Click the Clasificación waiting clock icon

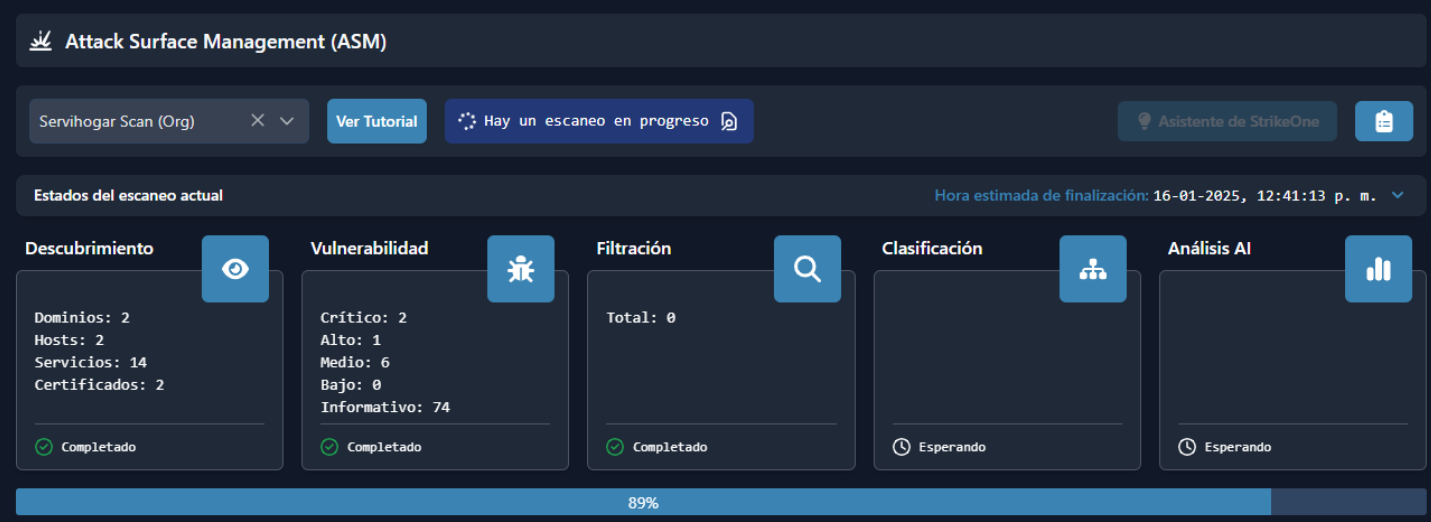[x=901, y=447]
